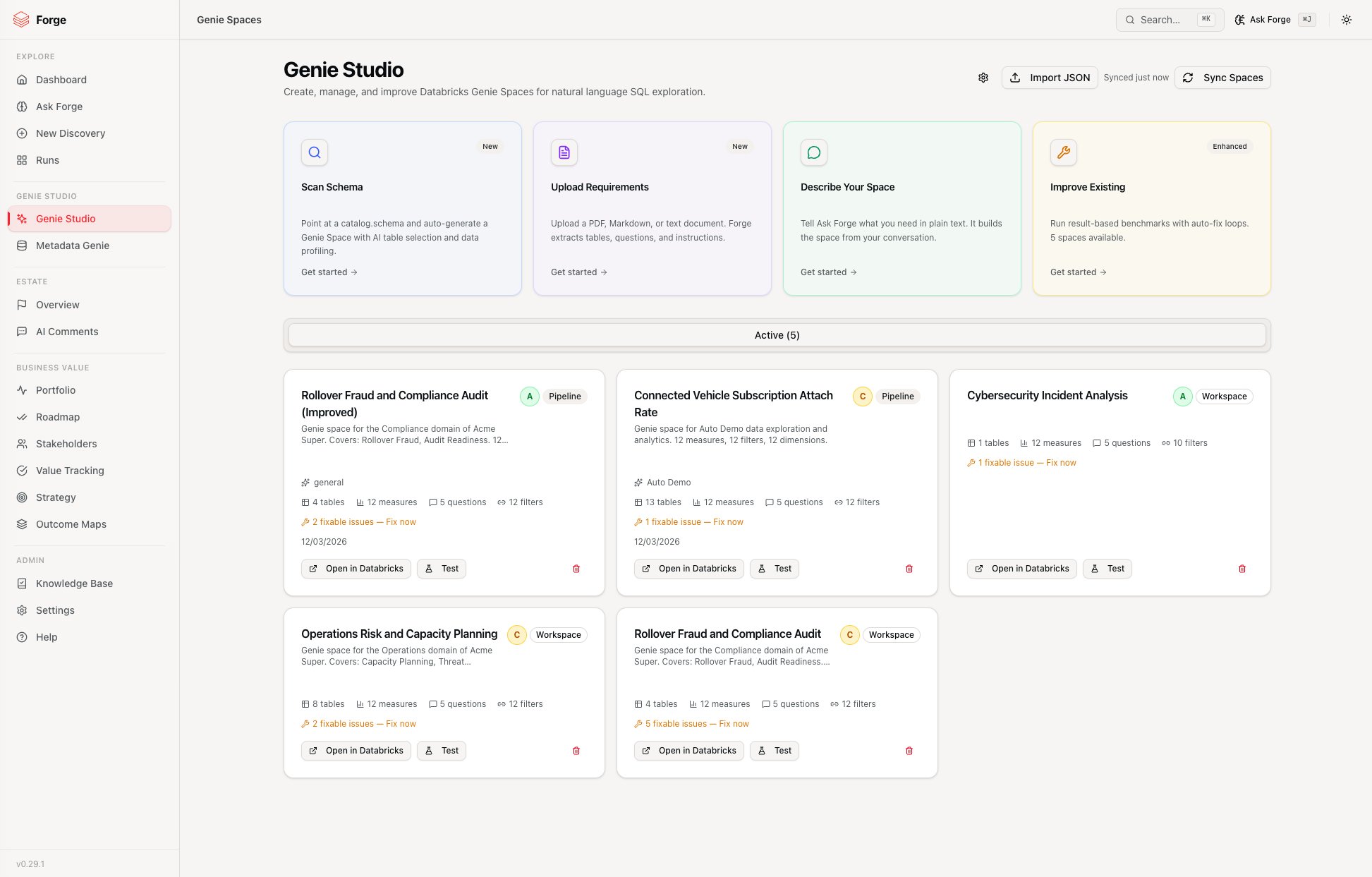Click Pipeline tag on Connected Vehicle card
Screen dimensions: 1372x877
[x=898, y=397]
